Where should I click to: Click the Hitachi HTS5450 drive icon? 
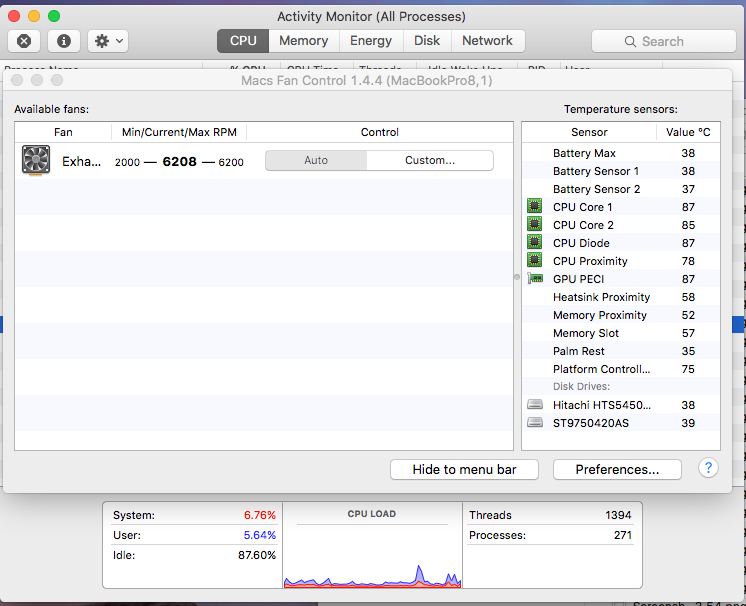pos(535,405)
